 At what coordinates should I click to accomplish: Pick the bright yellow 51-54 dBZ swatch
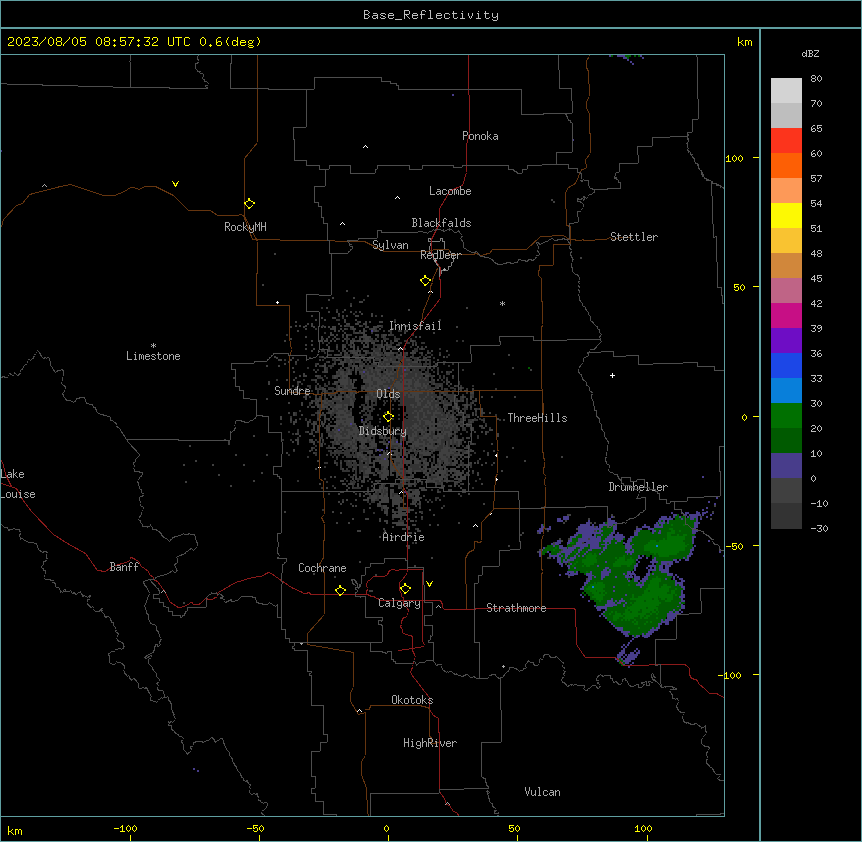pos(786,215)
